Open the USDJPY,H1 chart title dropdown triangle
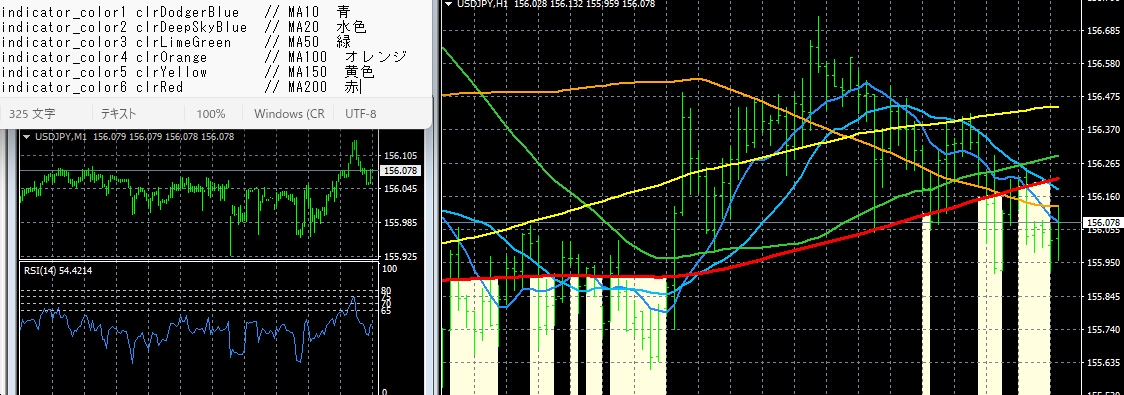The height and width of the screenshot is (395, 1124). click(x=449, y=4)
